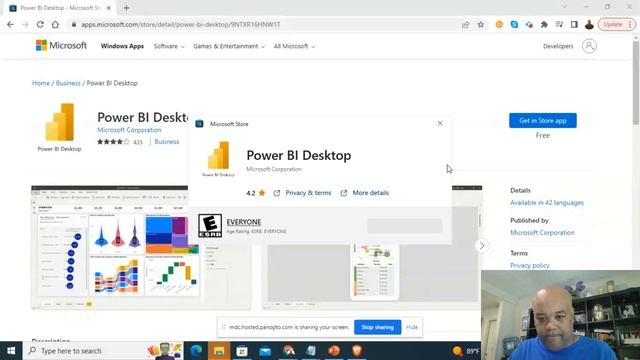Open browser side panel
This screenshot has height=360, width=640.
pyautogui.click(x=574, y=24)
